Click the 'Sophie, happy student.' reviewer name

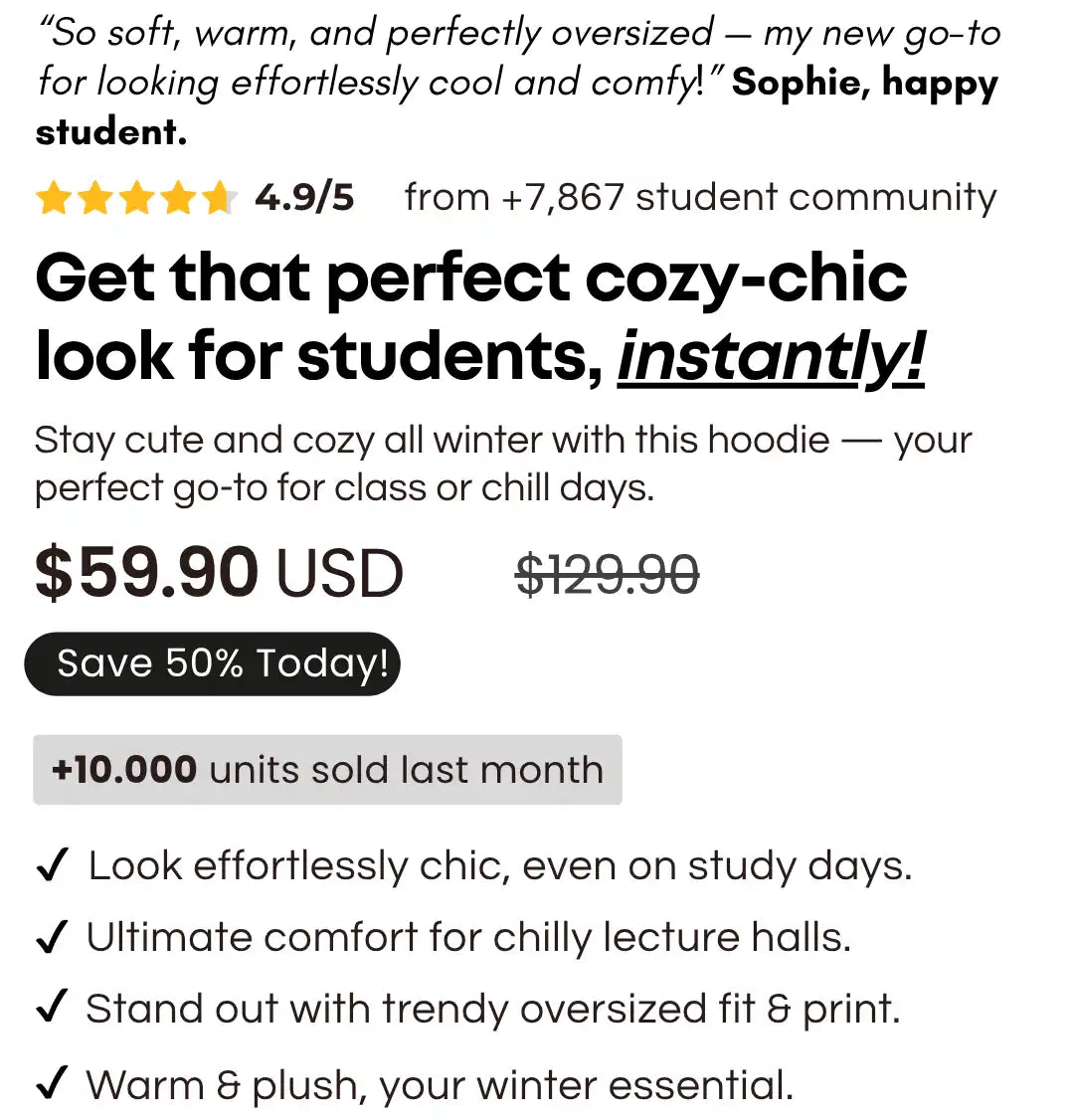[863, 84]
